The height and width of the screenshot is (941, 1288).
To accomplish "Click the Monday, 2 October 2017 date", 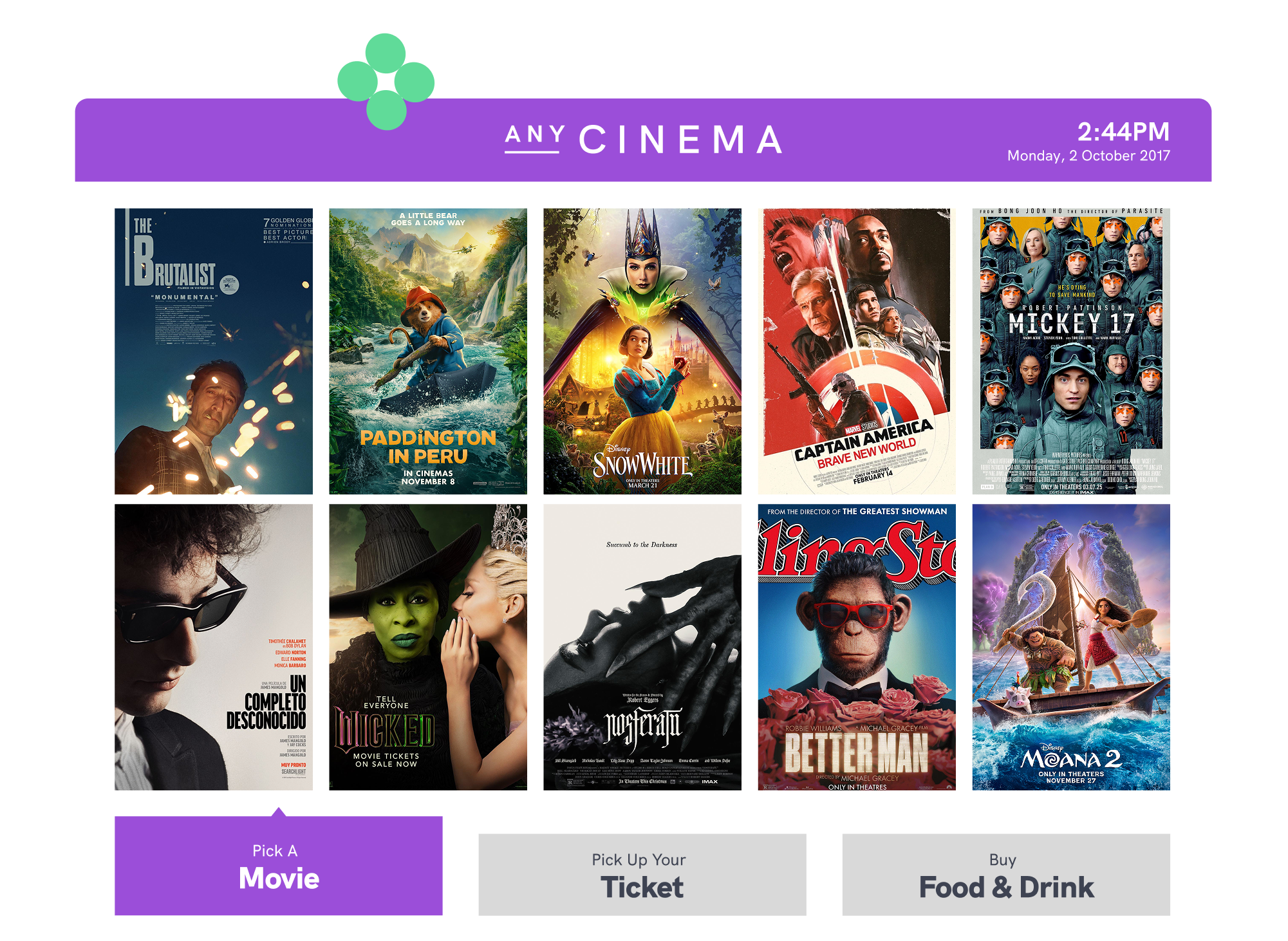I will (1088, 156).
